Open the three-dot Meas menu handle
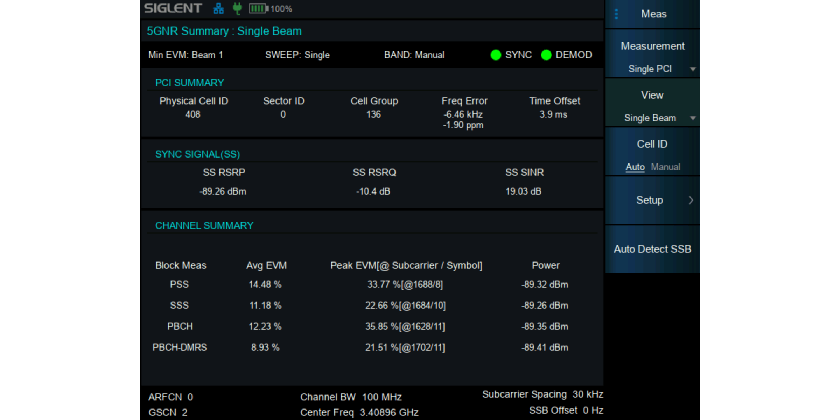 coord(616,14)
